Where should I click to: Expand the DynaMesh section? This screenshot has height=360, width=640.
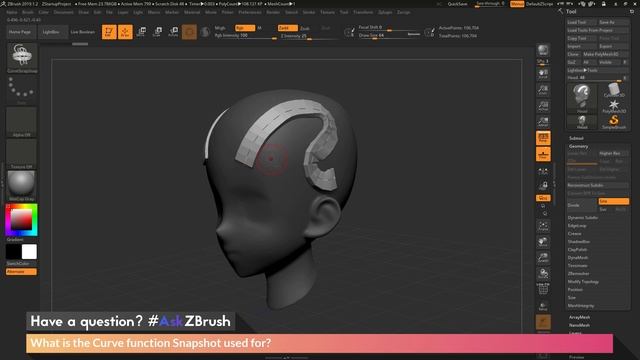(578, 258)
